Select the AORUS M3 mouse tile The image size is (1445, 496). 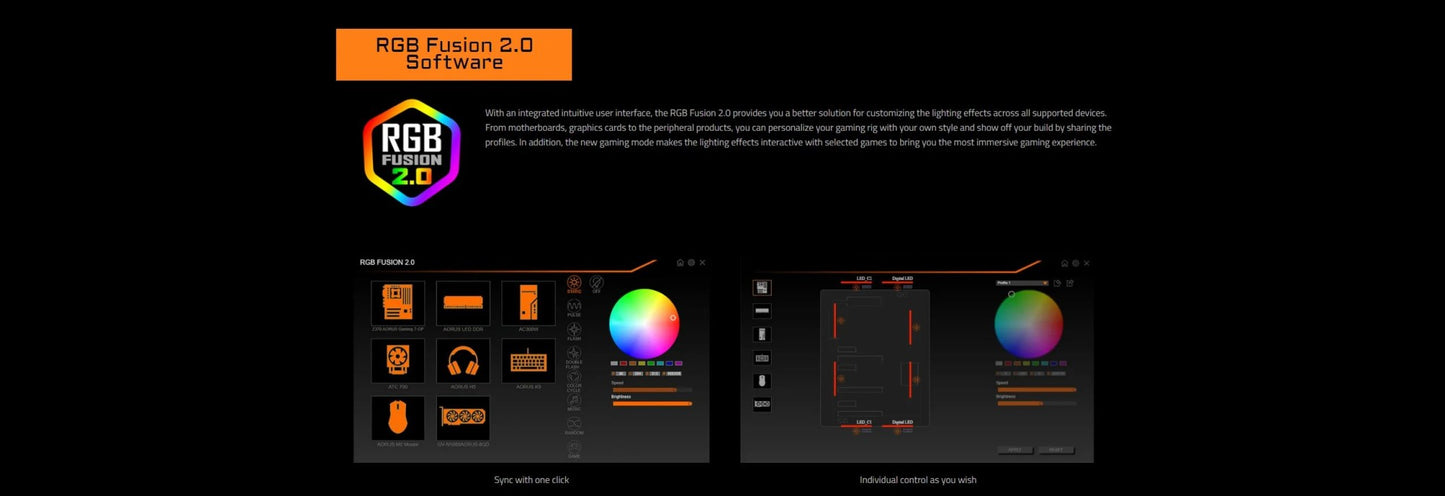[398, 418]
